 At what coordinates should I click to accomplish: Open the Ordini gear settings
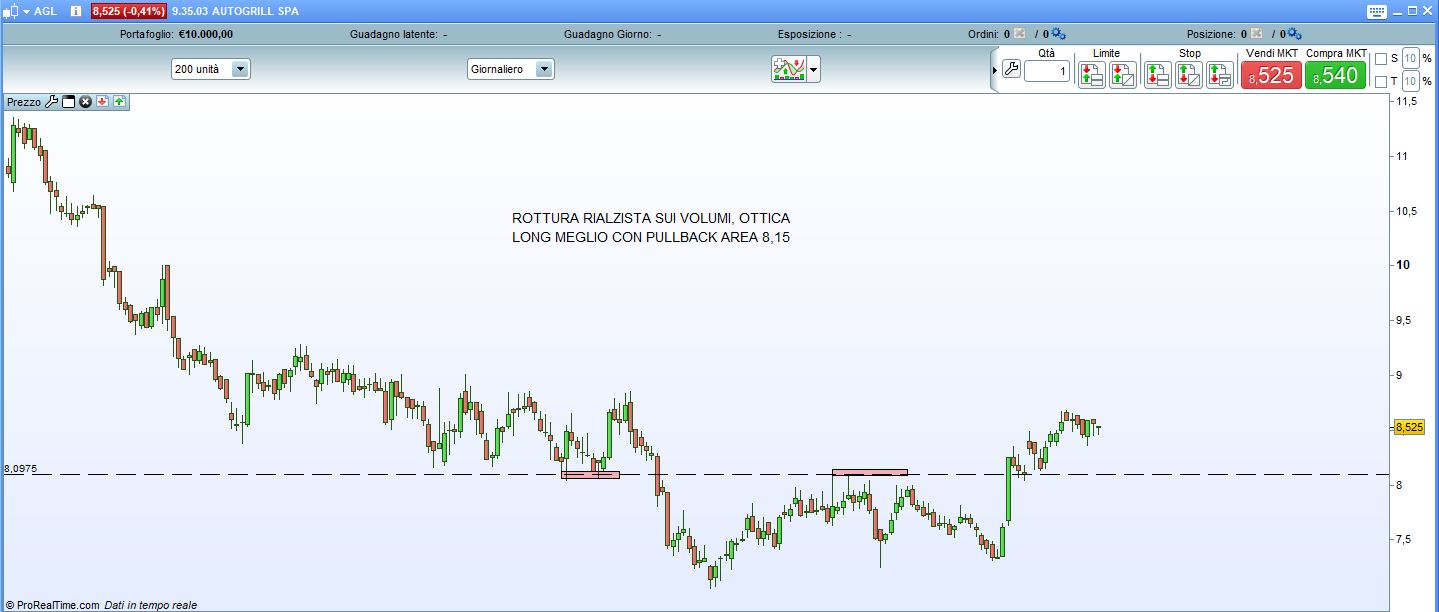tap(1058, 34)
